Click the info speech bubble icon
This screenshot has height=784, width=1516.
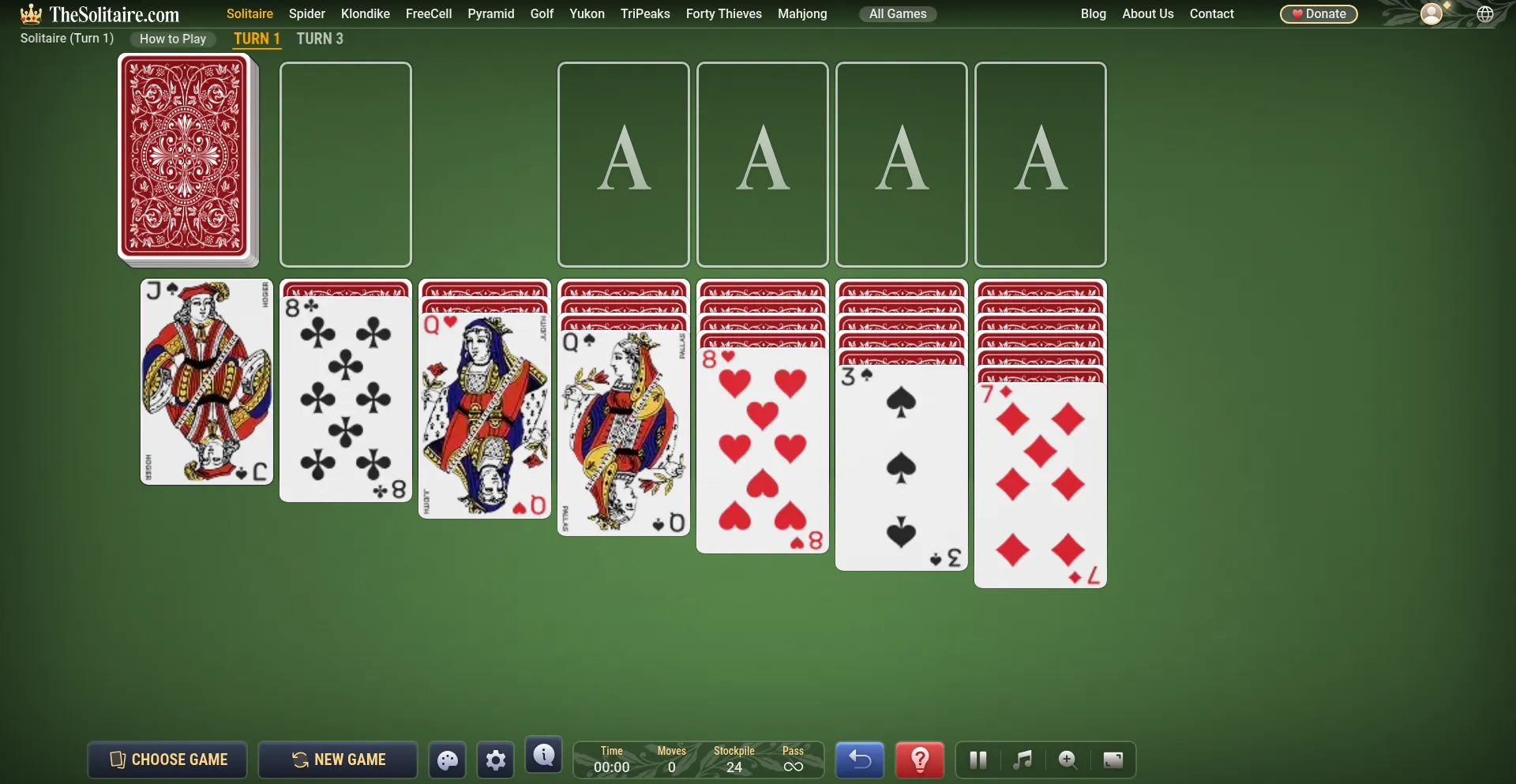pos(544,756)
